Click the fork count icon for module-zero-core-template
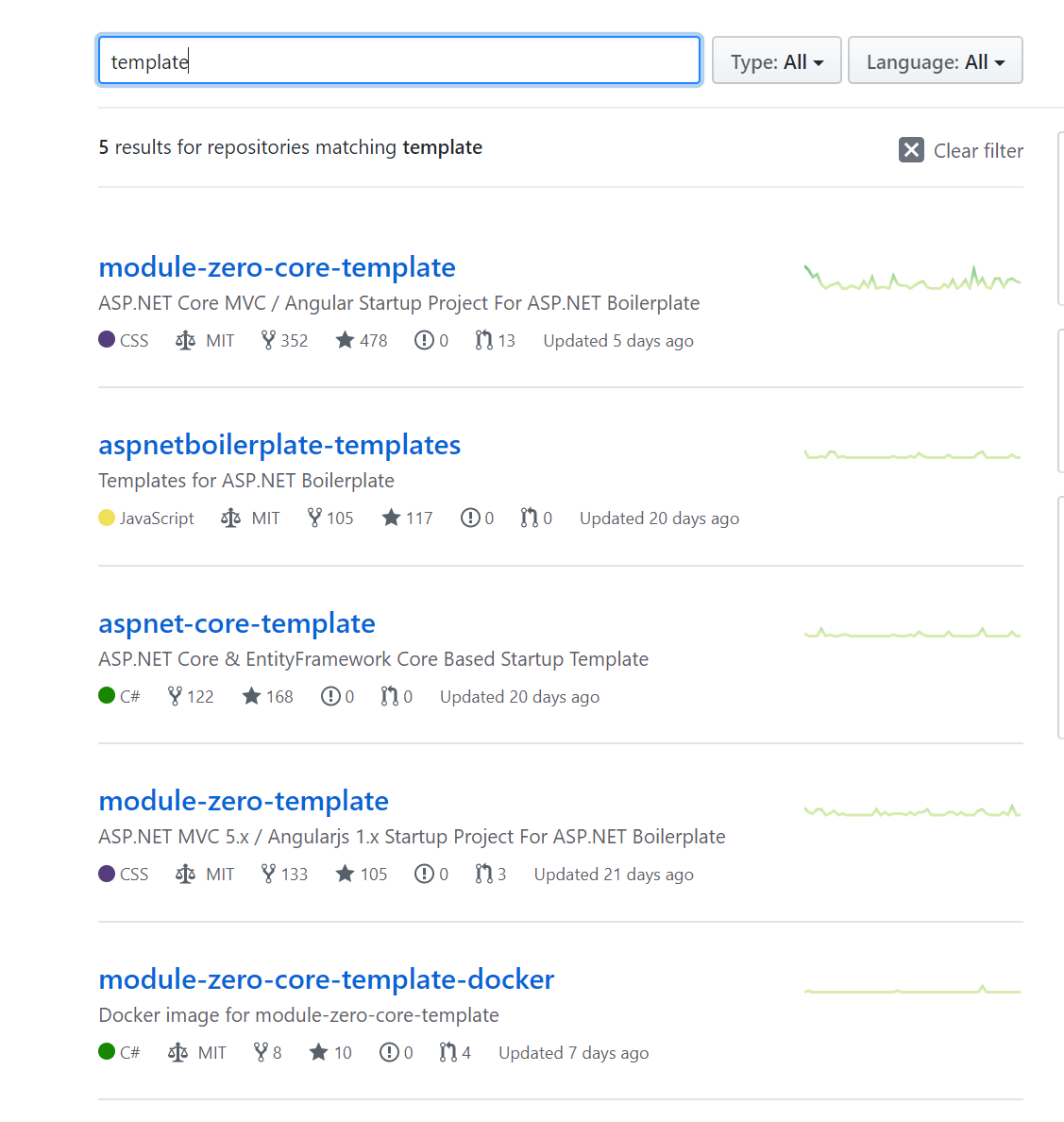Screen dimensions: 1064x1122 point(269,340)
